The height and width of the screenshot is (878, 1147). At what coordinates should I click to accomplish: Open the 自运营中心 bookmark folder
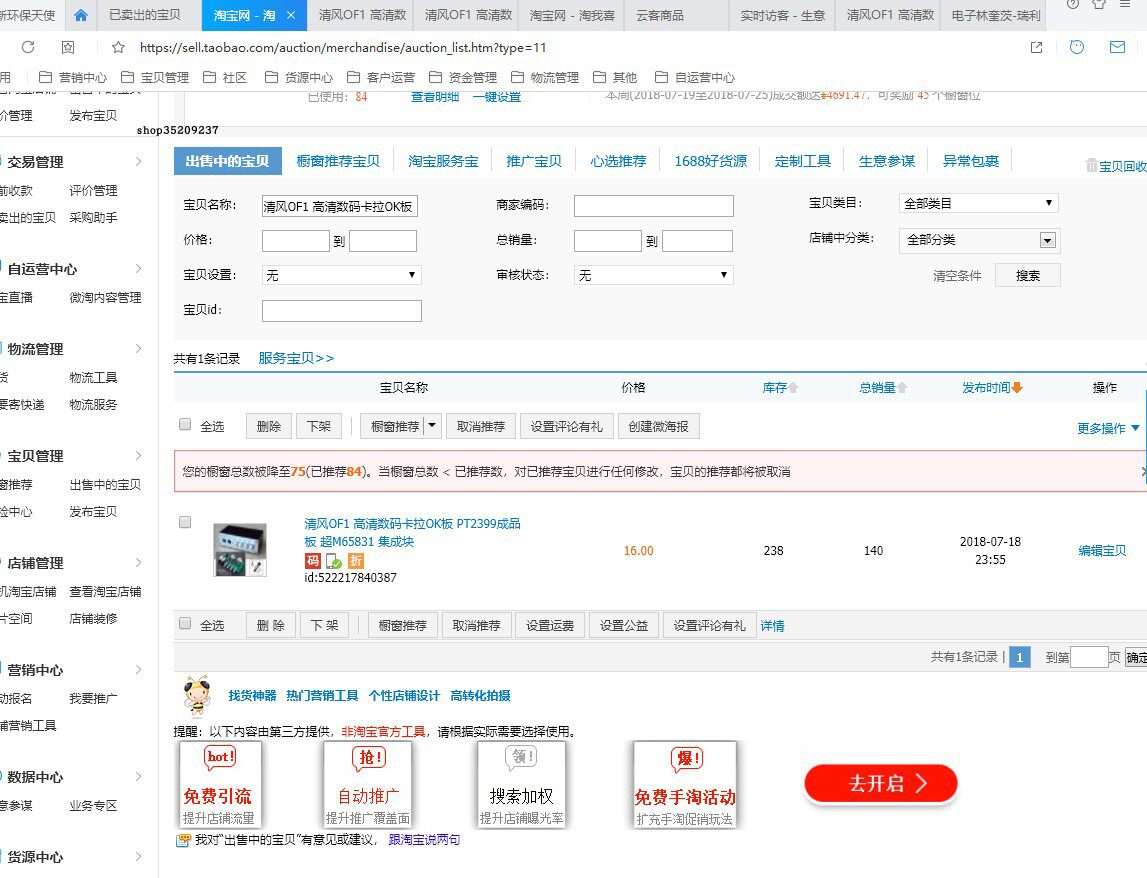pos(694,78)
